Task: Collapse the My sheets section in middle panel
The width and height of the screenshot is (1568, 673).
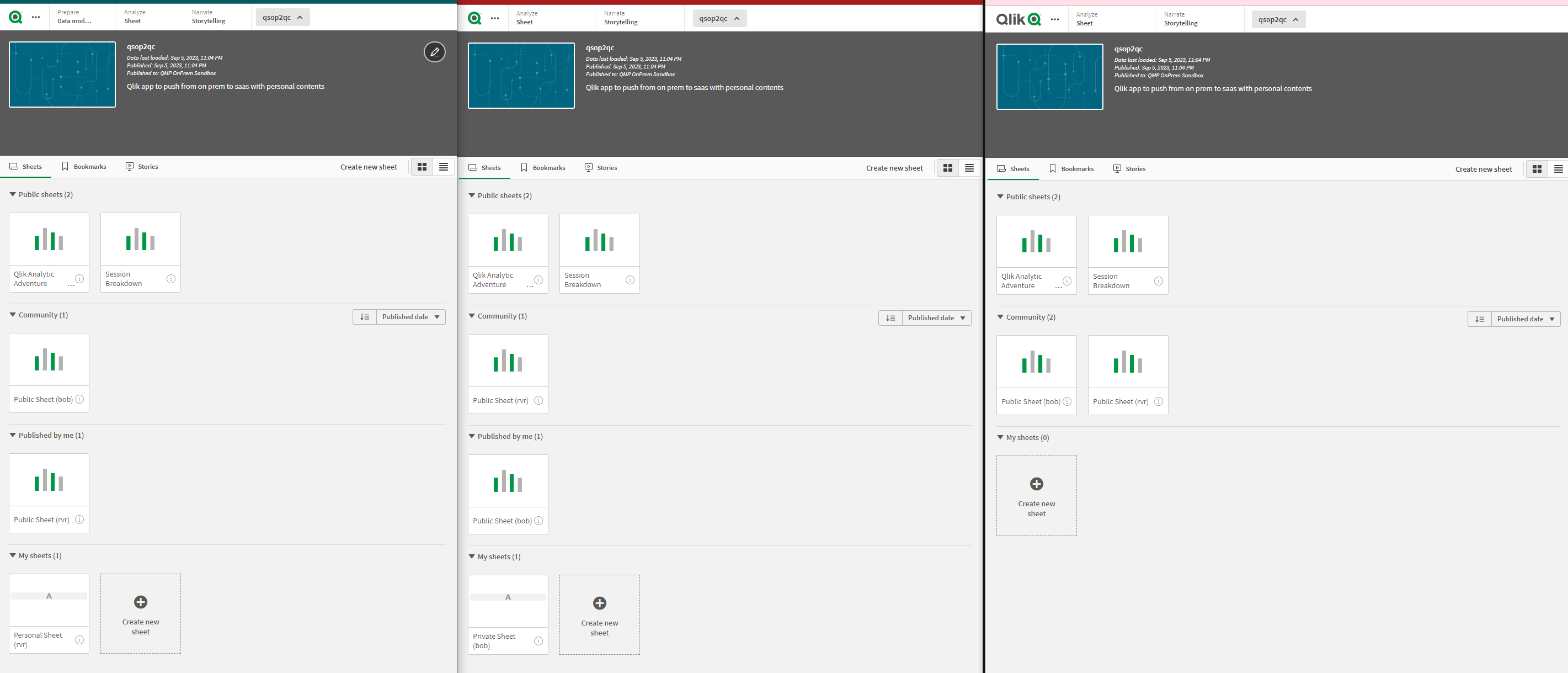Action: click(x=471, y=556)
